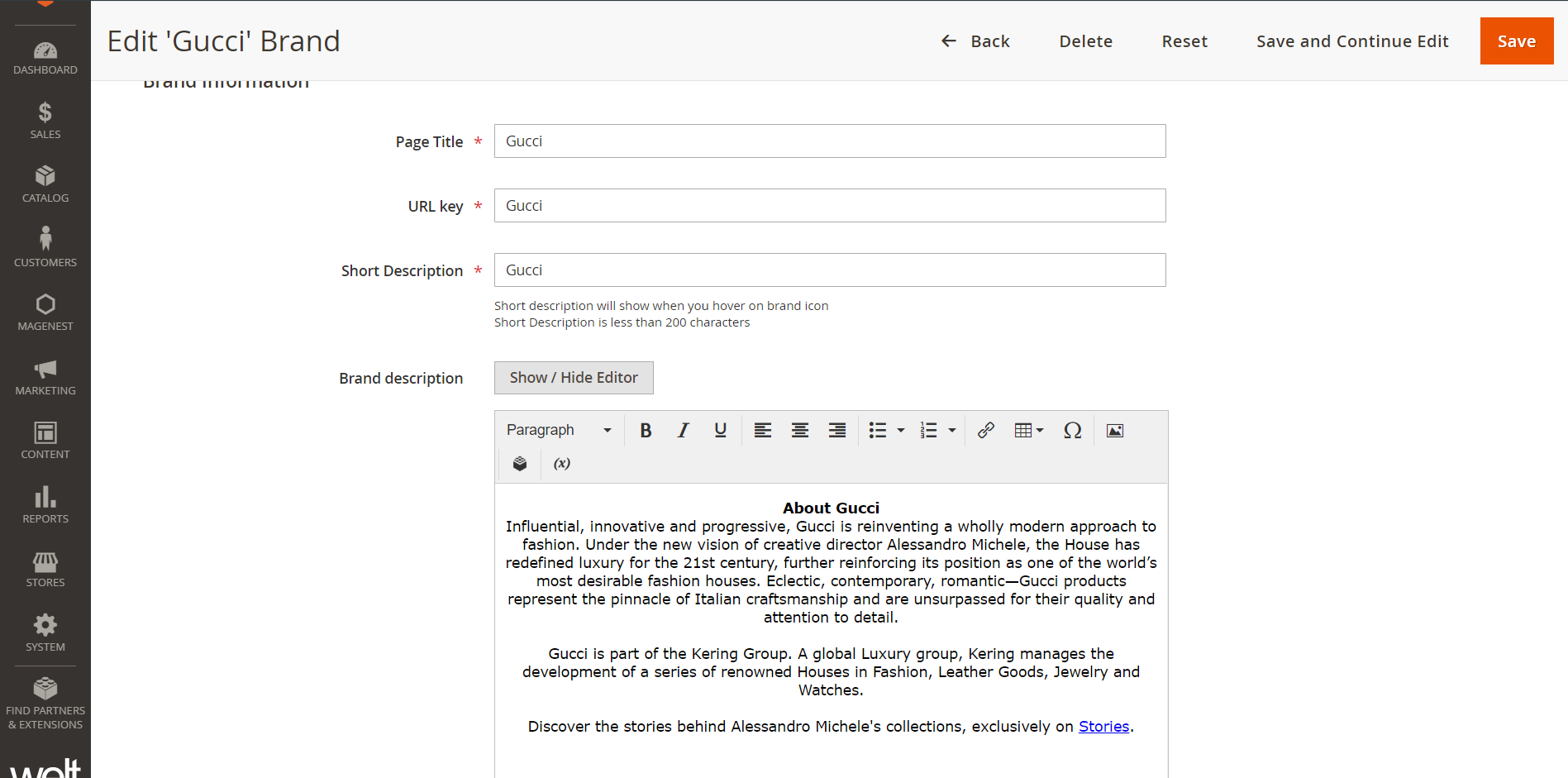Focus the Page Title input field
The width and height of the screenshot is (1568, 778).
tap(830, 141)
